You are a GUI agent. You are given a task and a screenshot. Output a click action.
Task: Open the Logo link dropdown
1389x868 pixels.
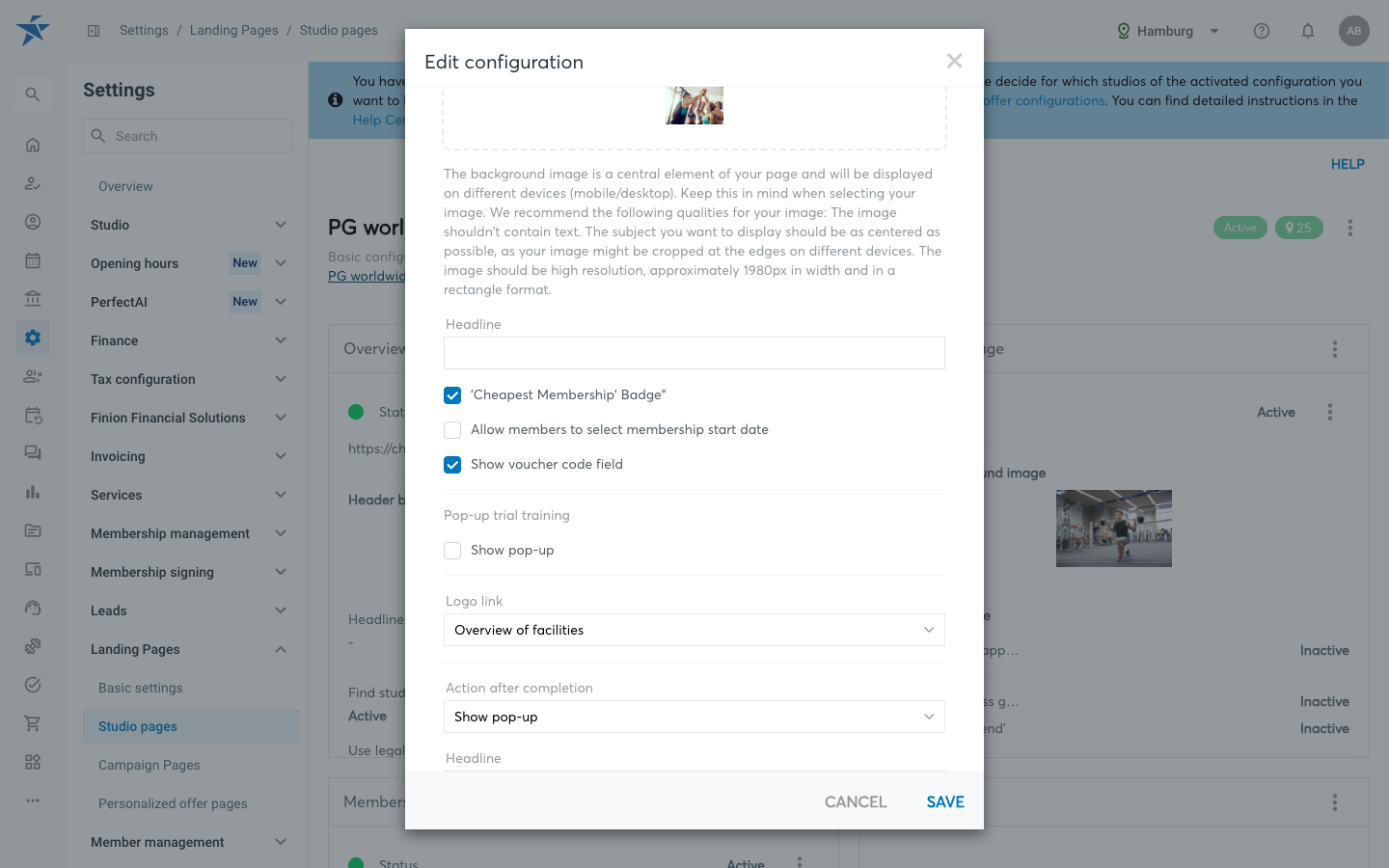pyautogui.click(x=694, y=630)
